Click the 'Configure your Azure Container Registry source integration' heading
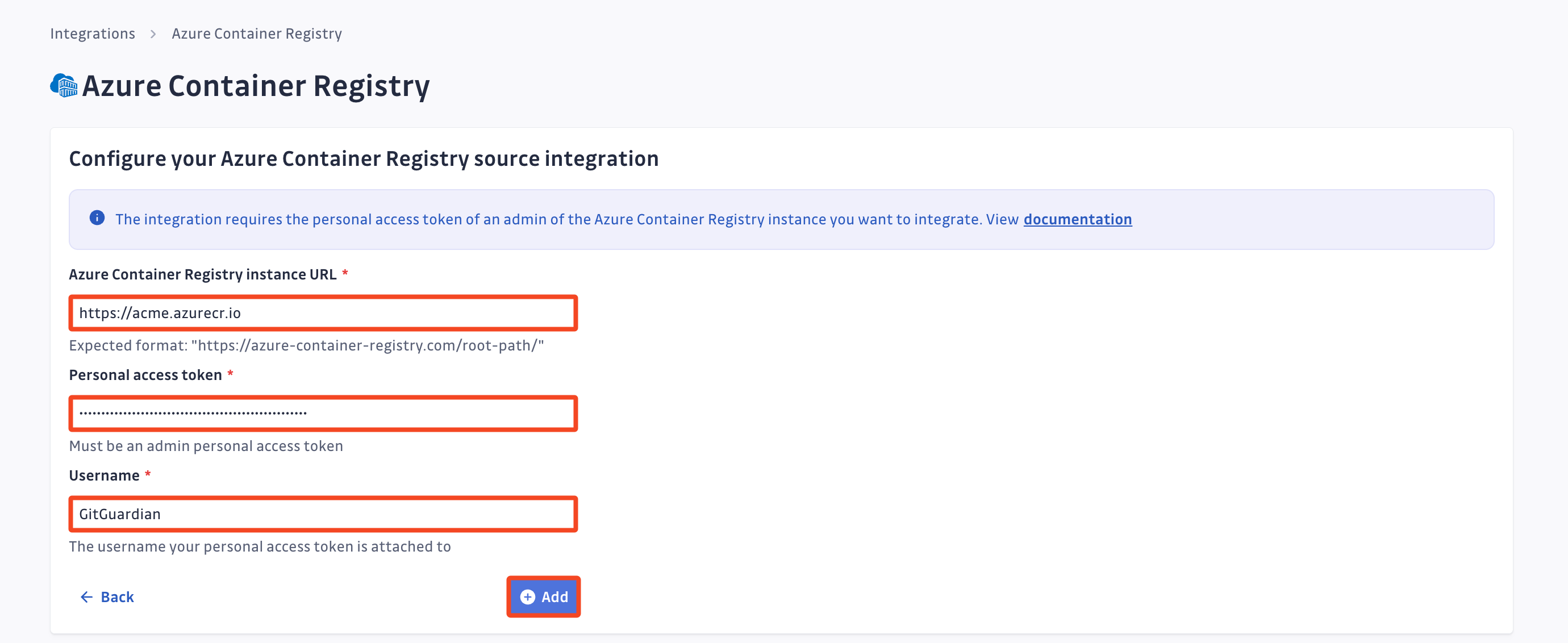 [364, 159]
